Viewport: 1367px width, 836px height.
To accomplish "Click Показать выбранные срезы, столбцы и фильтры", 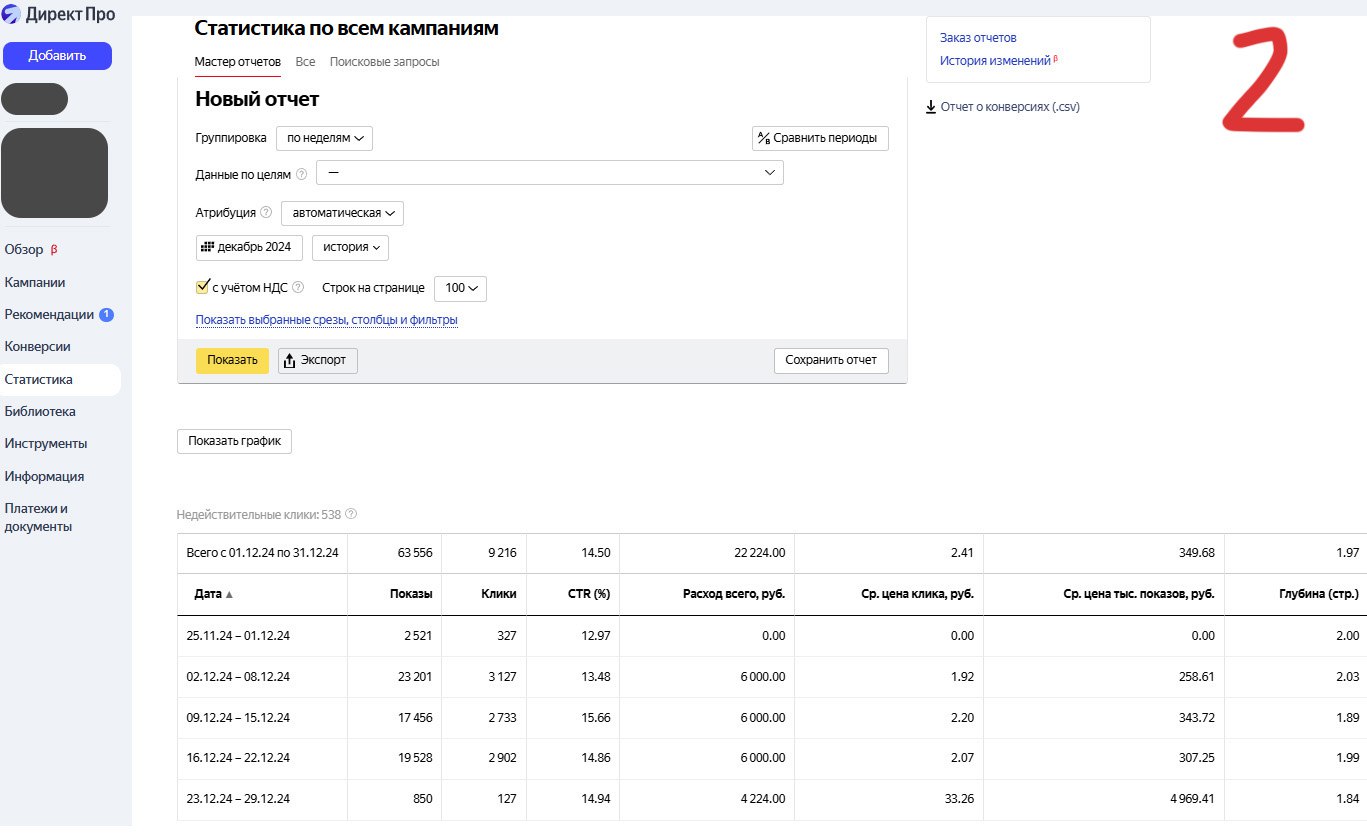I will tap(327, 320).
